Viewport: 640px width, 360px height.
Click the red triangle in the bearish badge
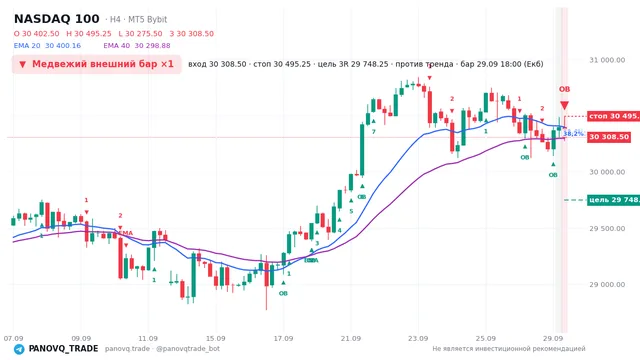[23, 64]
